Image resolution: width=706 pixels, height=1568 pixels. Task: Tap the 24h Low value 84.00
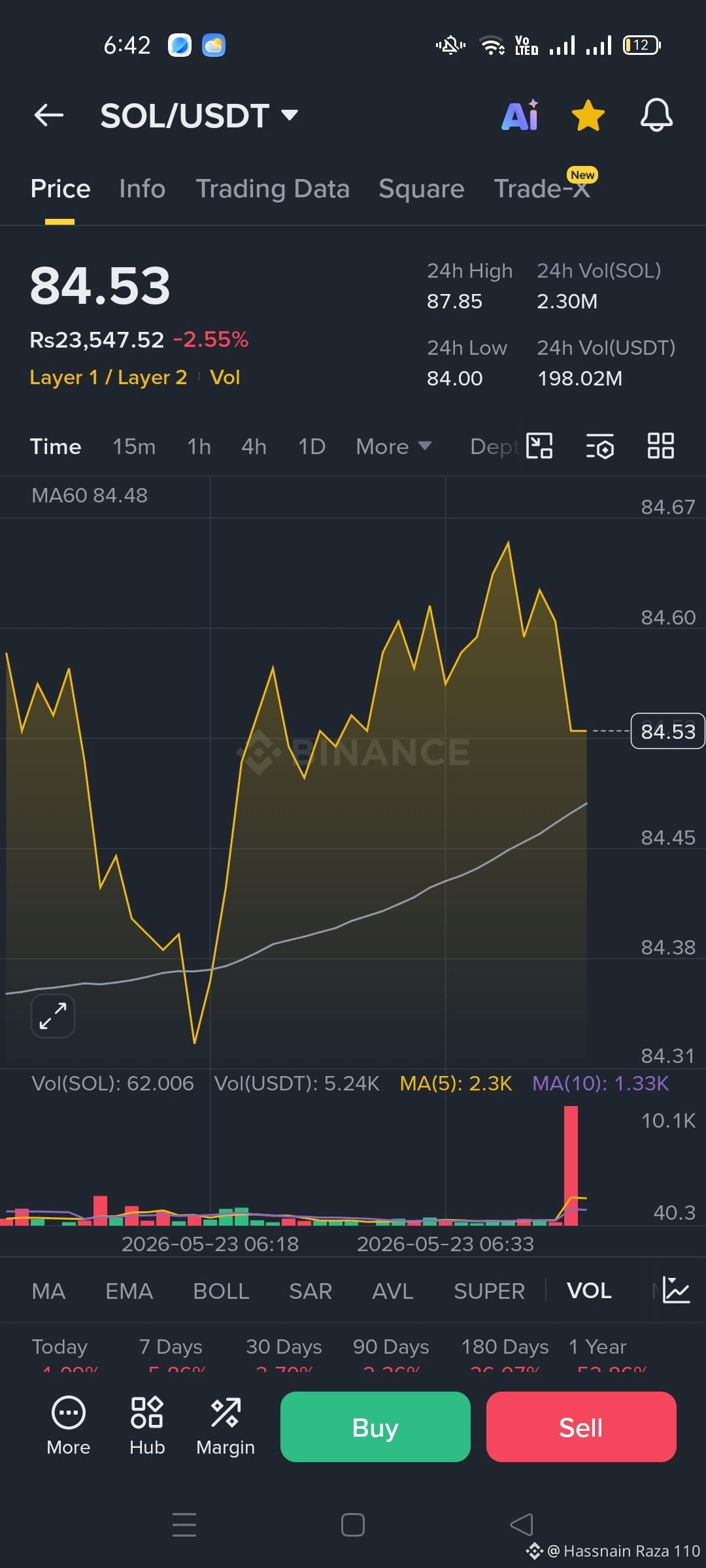(454, 378)
